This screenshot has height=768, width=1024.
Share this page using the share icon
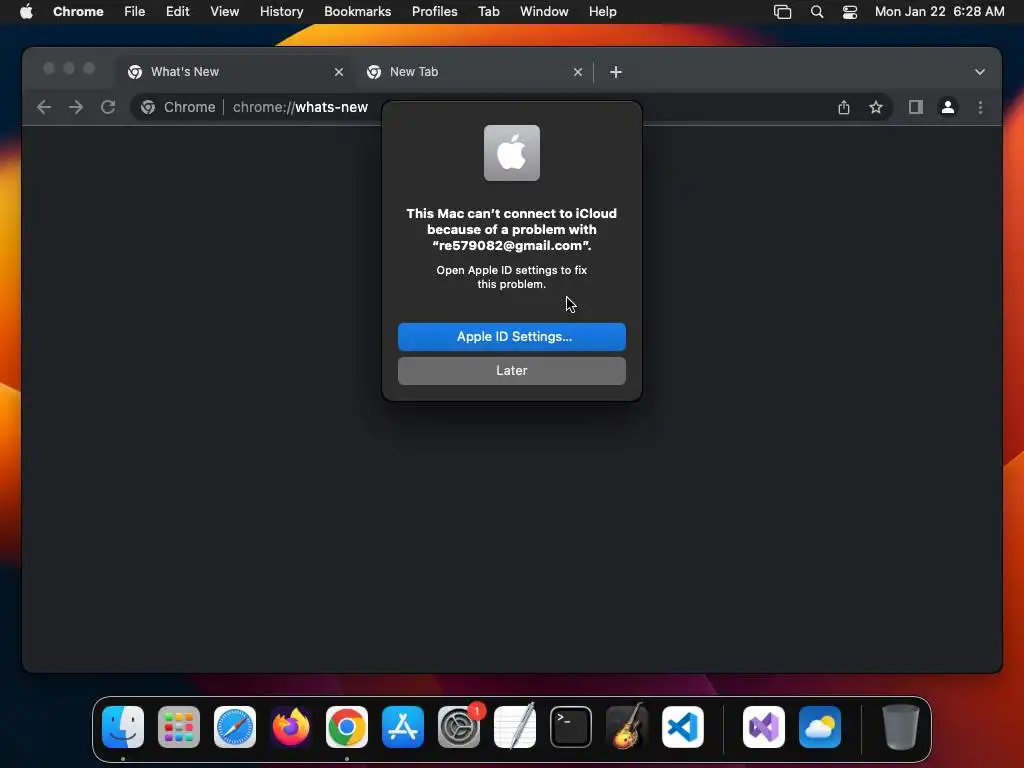click(x=844, y=107)
